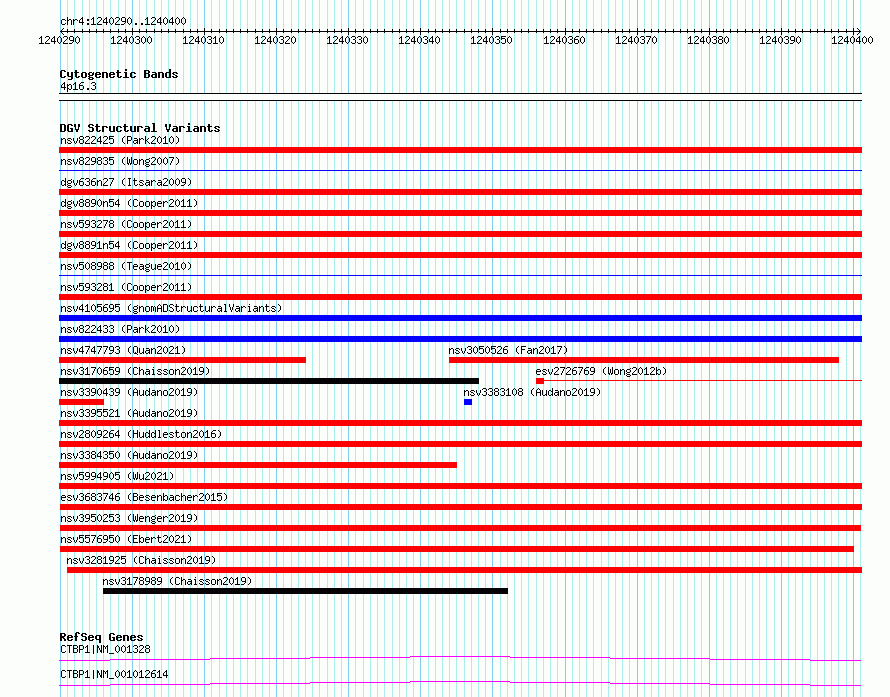Click the nsv3170659 (Chaisson2019) label
The image size is (890, 697).
click(135, 371)
